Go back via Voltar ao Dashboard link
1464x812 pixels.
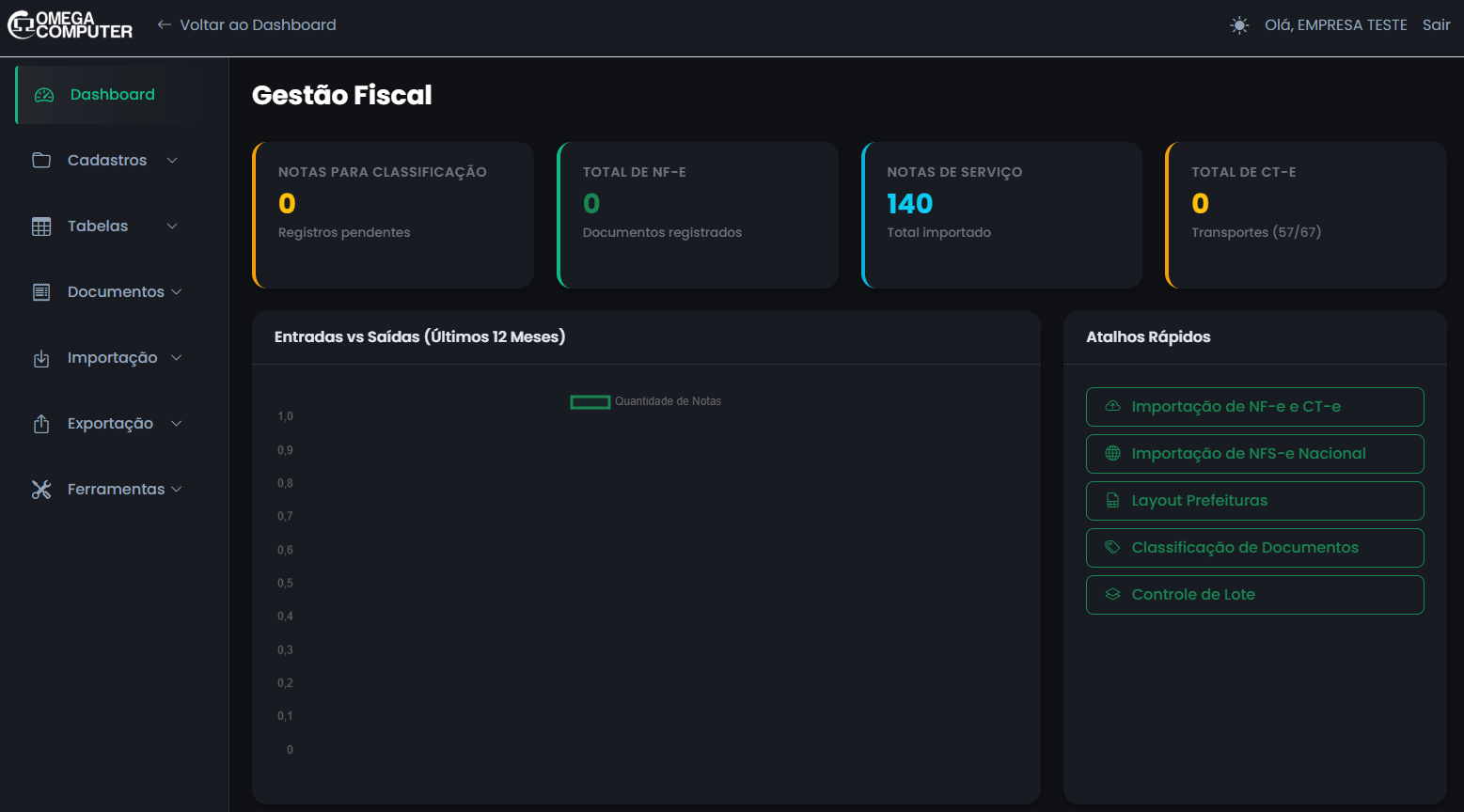pos(246,25)
